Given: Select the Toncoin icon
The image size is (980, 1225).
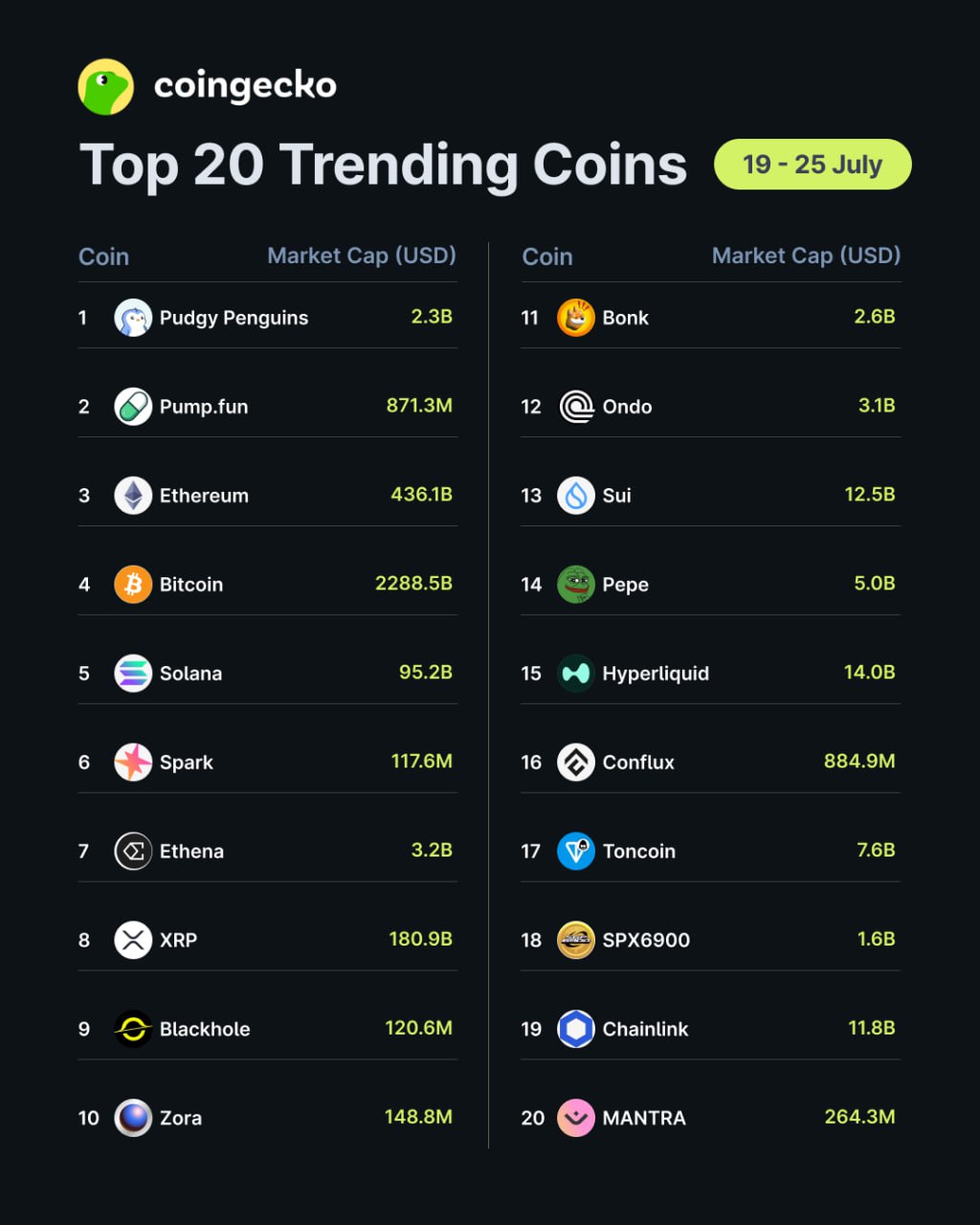Looking at the screenshot, I should click(576, 851).
